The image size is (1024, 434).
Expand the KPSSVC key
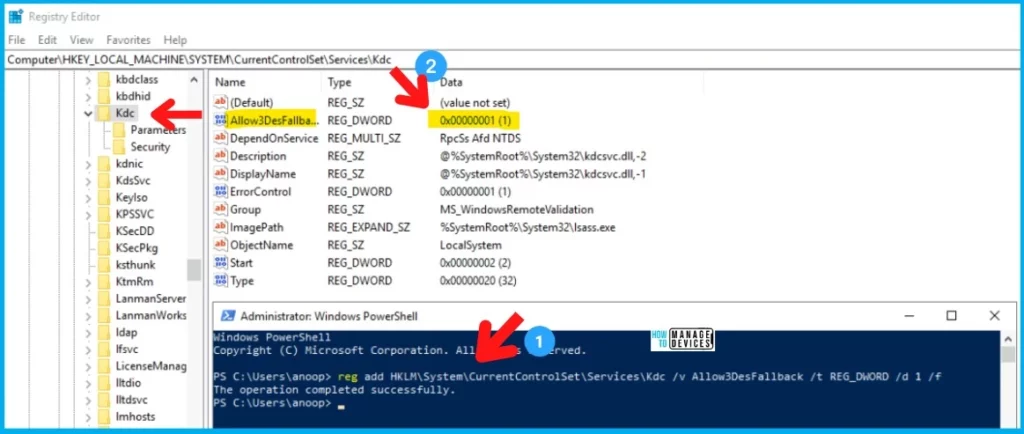(x=88, y=215)
